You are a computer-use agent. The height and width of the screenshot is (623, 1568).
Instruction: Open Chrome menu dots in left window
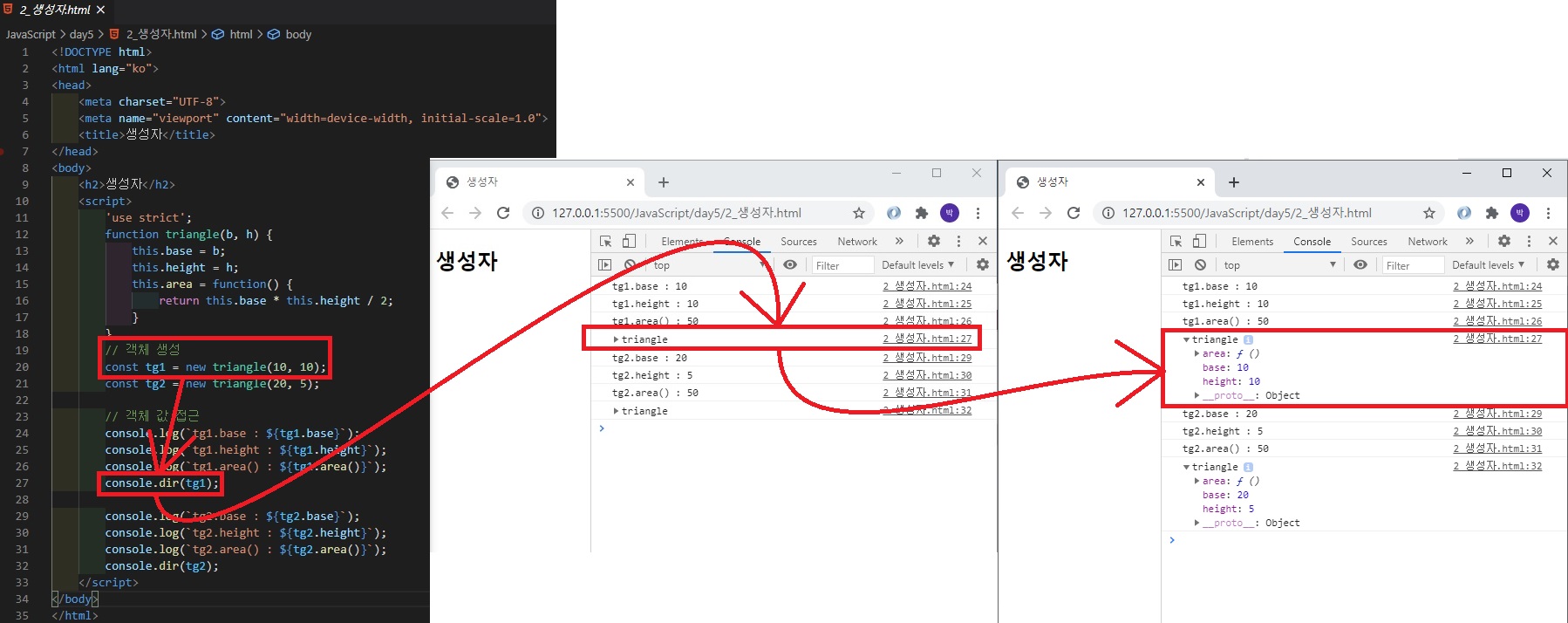978,213
